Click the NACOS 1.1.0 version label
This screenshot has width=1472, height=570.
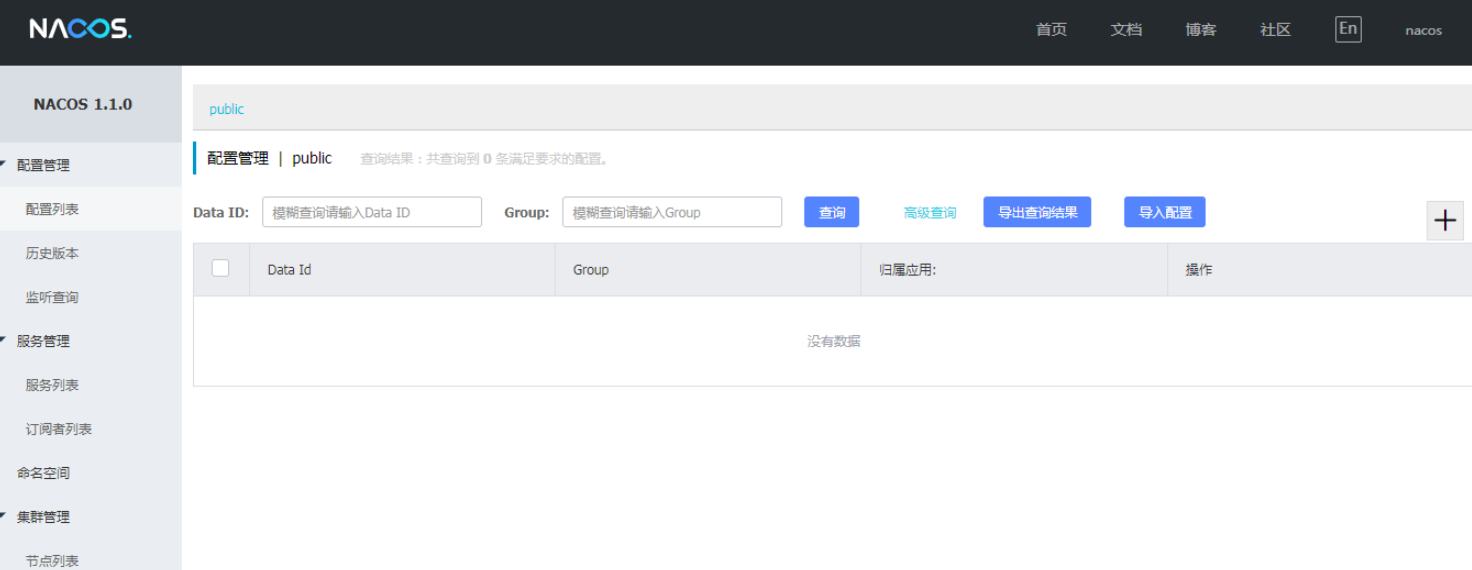point(83,104)
